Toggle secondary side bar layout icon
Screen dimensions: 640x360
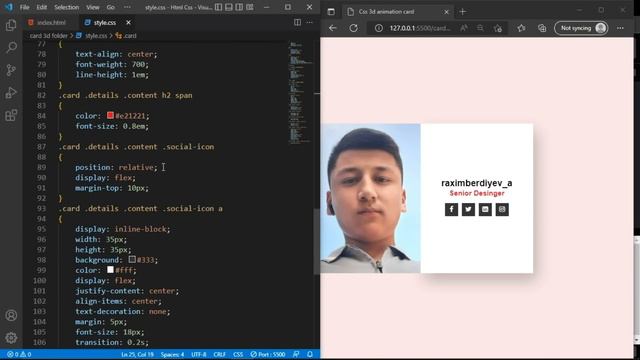(239, 7)
